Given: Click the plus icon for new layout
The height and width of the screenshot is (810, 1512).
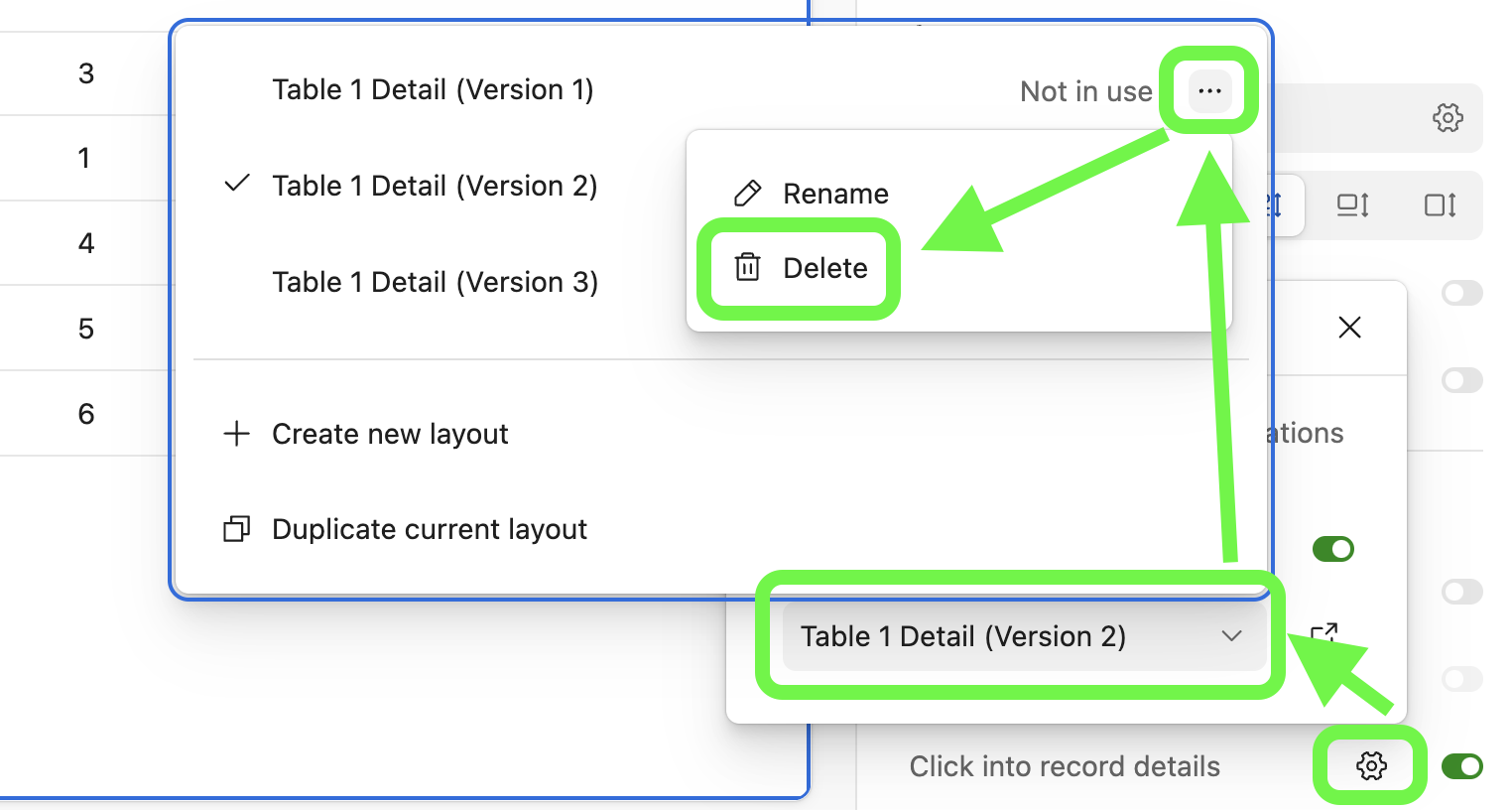Looking at the screenshot, I should [x=236, y=433].
